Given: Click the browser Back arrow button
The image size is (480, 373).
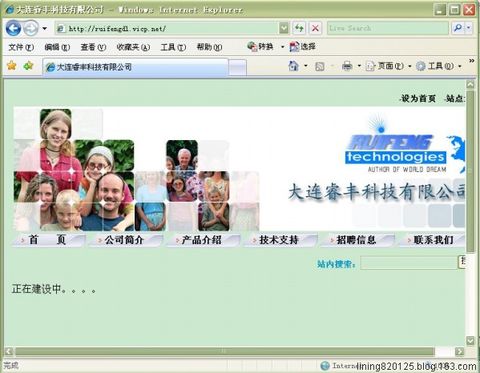Looking at the screenshot, I should (x=13, y=28).
